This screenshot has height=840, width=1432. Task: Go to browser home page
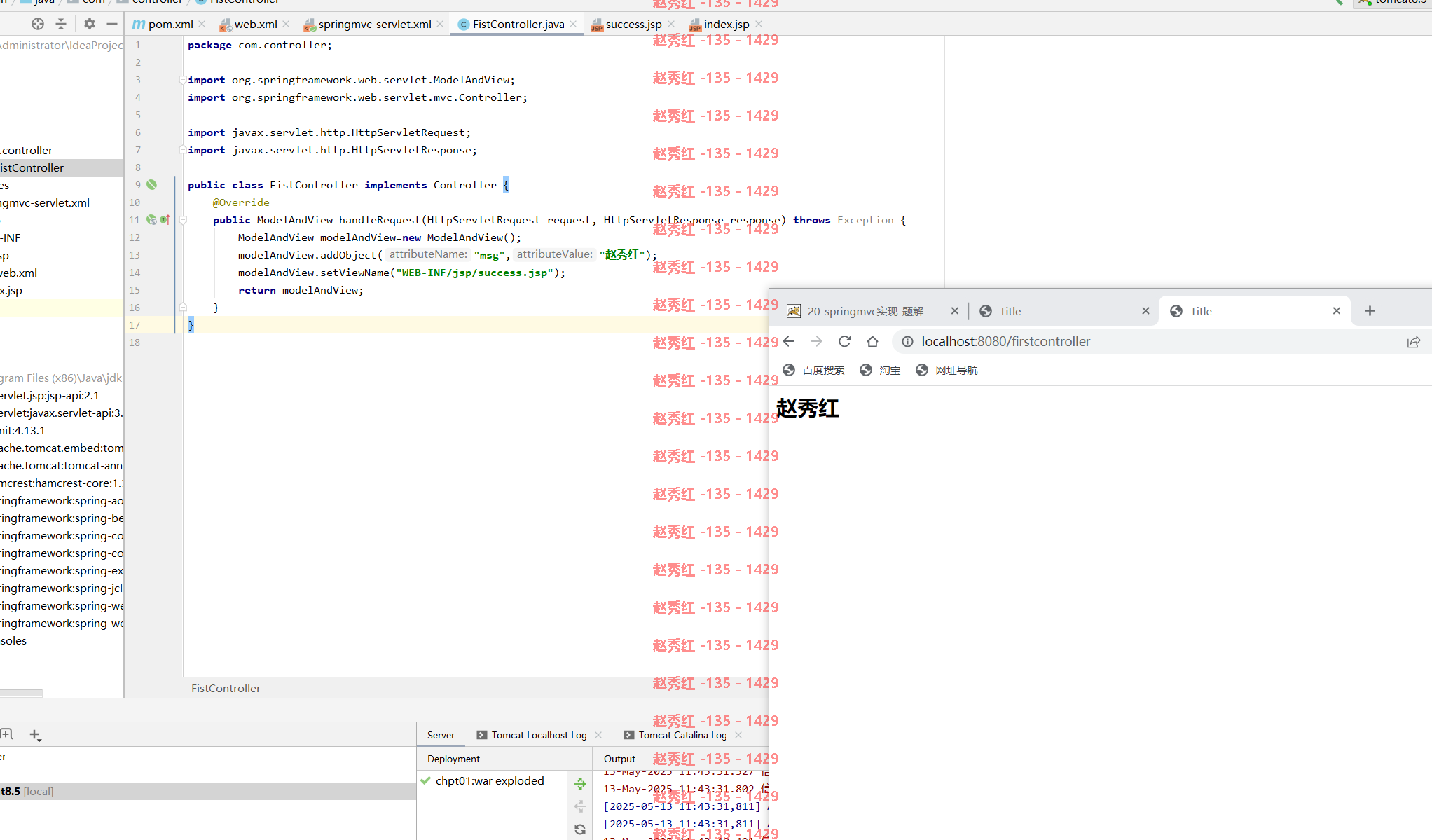coord(872,342)
